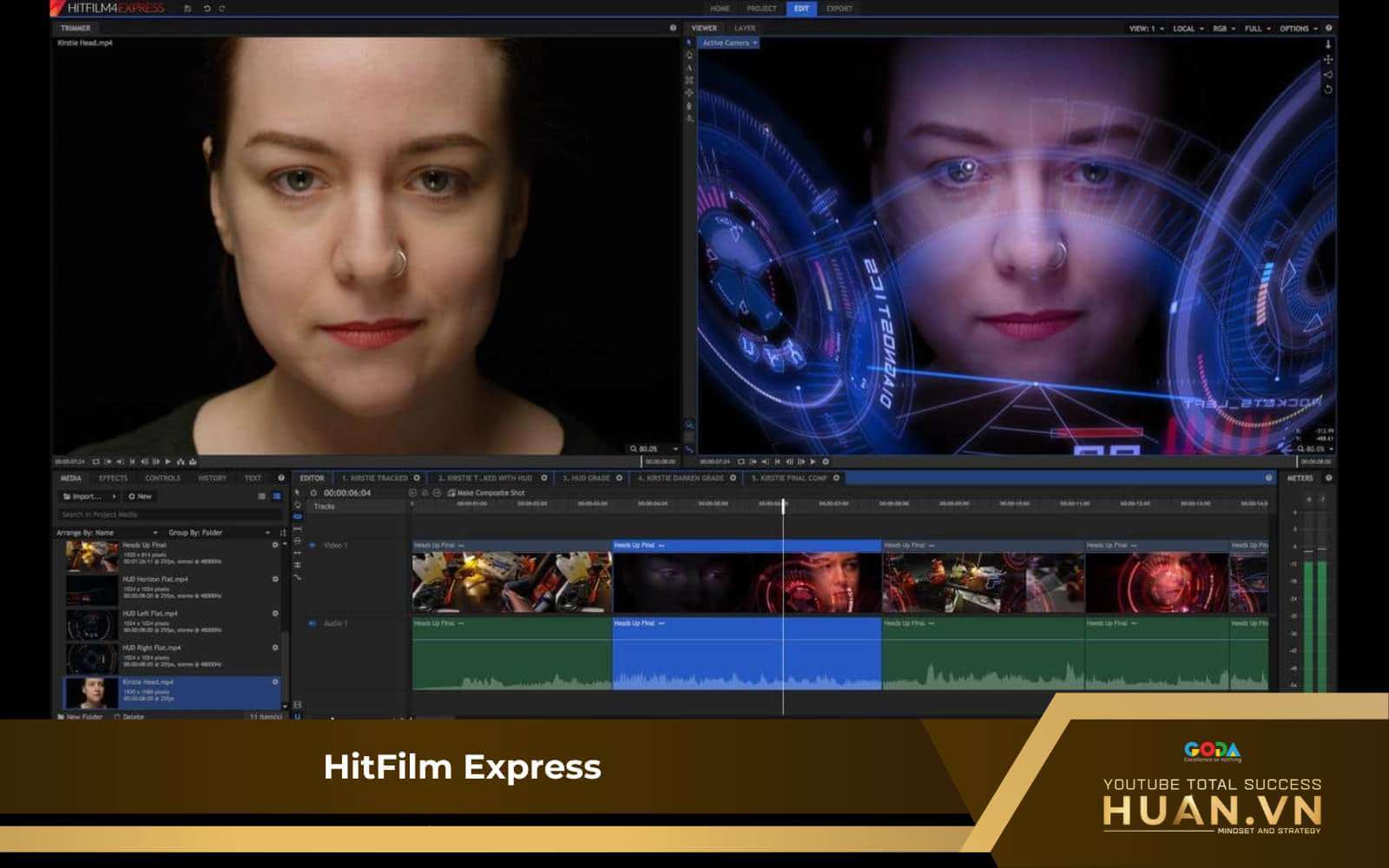Click the Viewer rotate tool icon
The height and width of the screenshot is (868, 1389).
pos(1327,89)
